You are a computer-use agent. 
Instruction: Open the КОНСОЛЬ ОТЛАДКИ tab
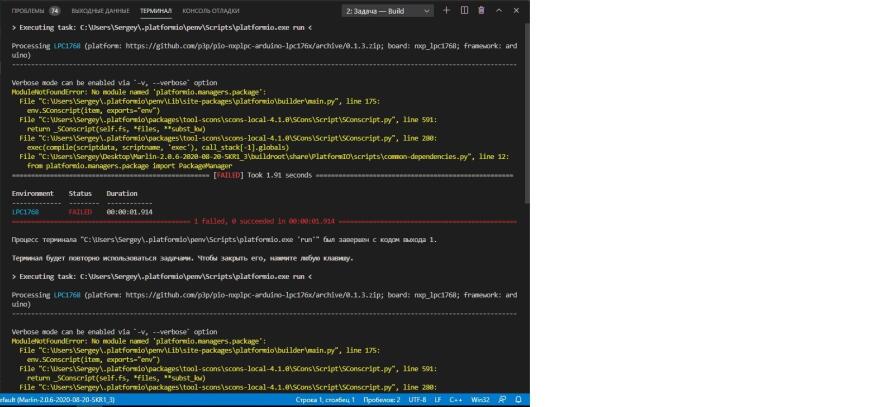pyautogui.click(x=211, y=11)
